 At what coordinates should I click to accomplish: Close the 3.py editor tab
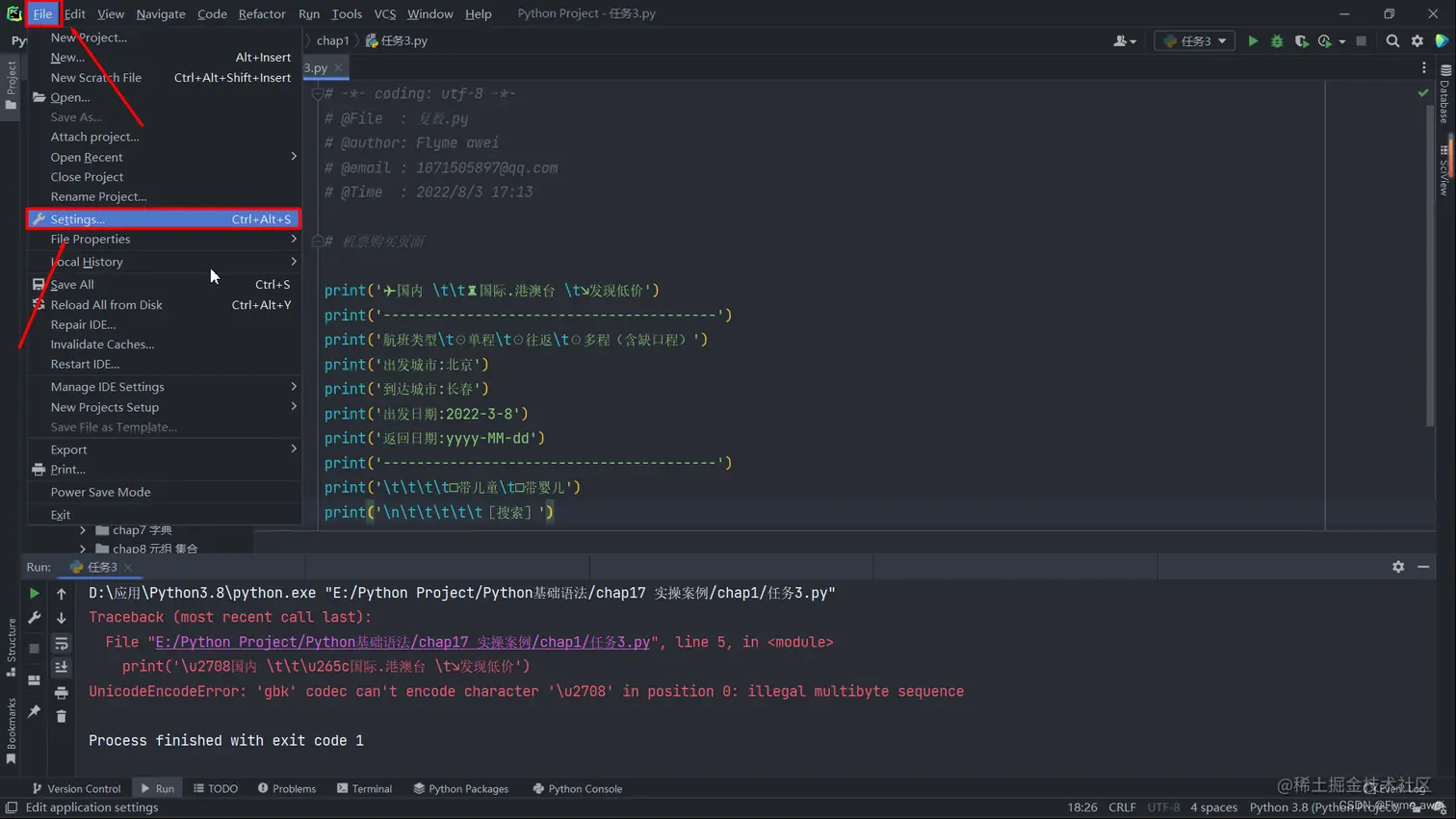(338, 68)
